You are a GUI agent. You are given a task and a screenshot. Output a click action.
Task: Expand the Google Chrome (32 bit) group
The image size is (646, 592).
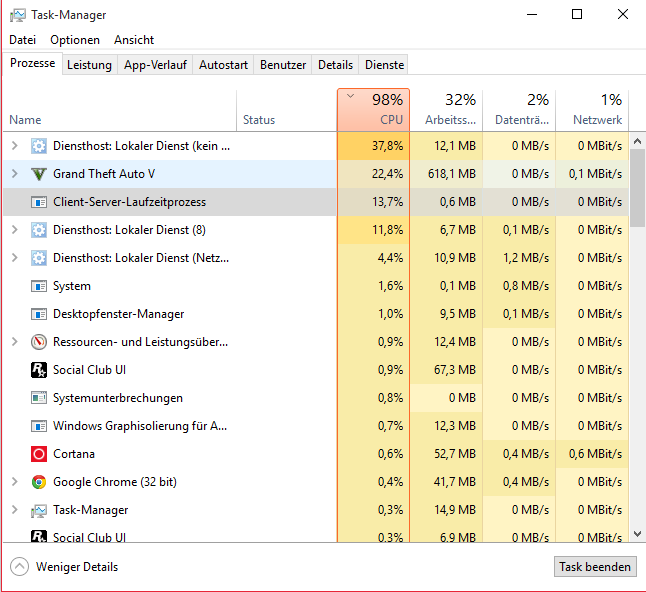15,482
